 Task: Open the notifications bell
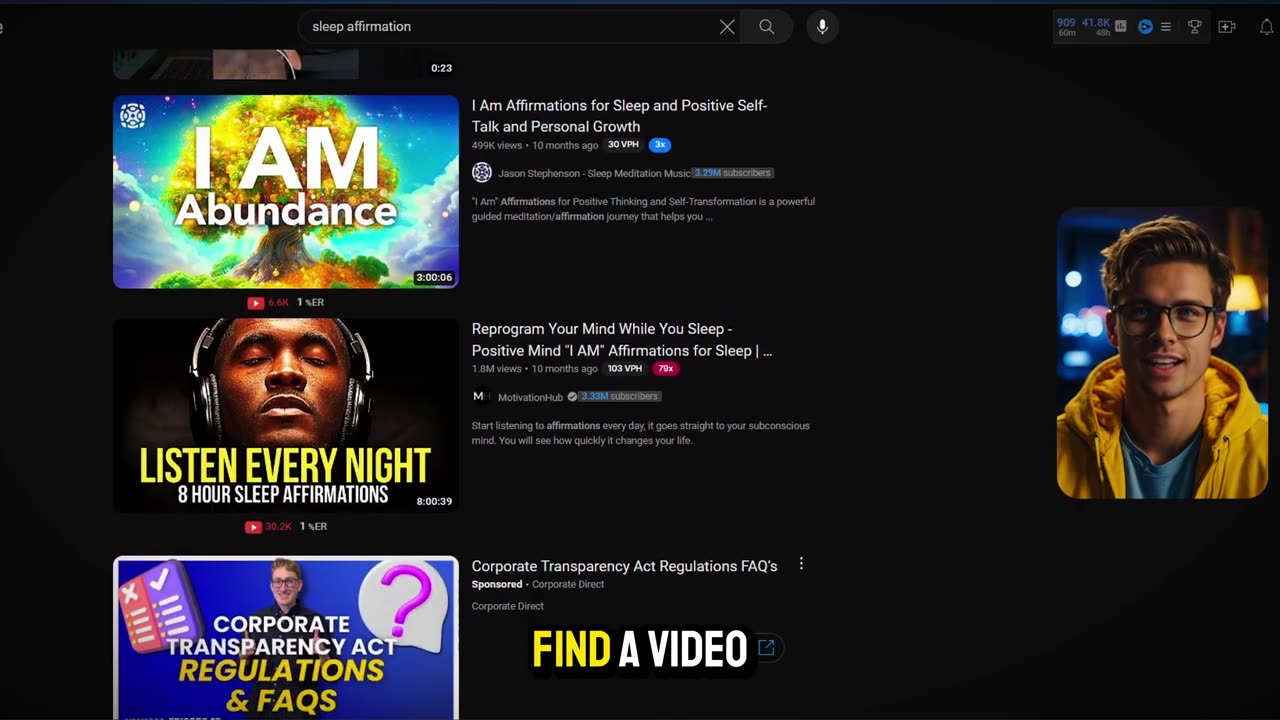pos(1267,27)
